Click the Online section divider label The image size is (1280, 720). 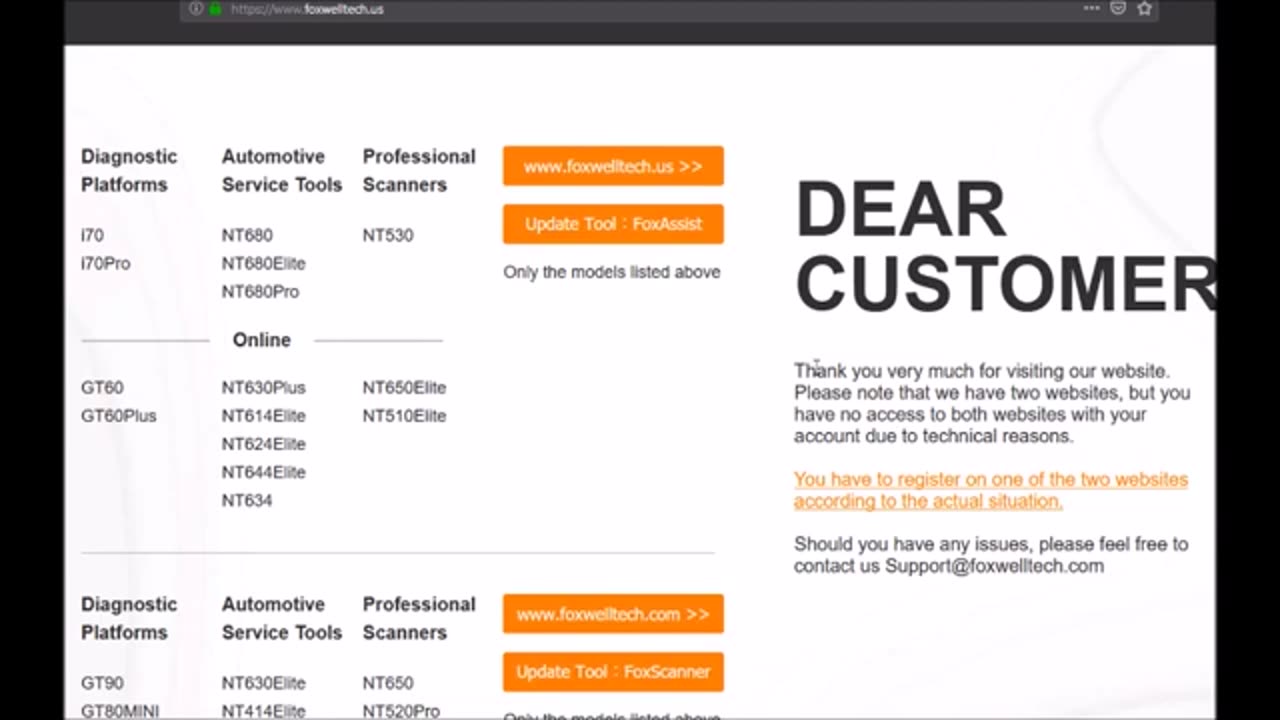tap(262, 340)
